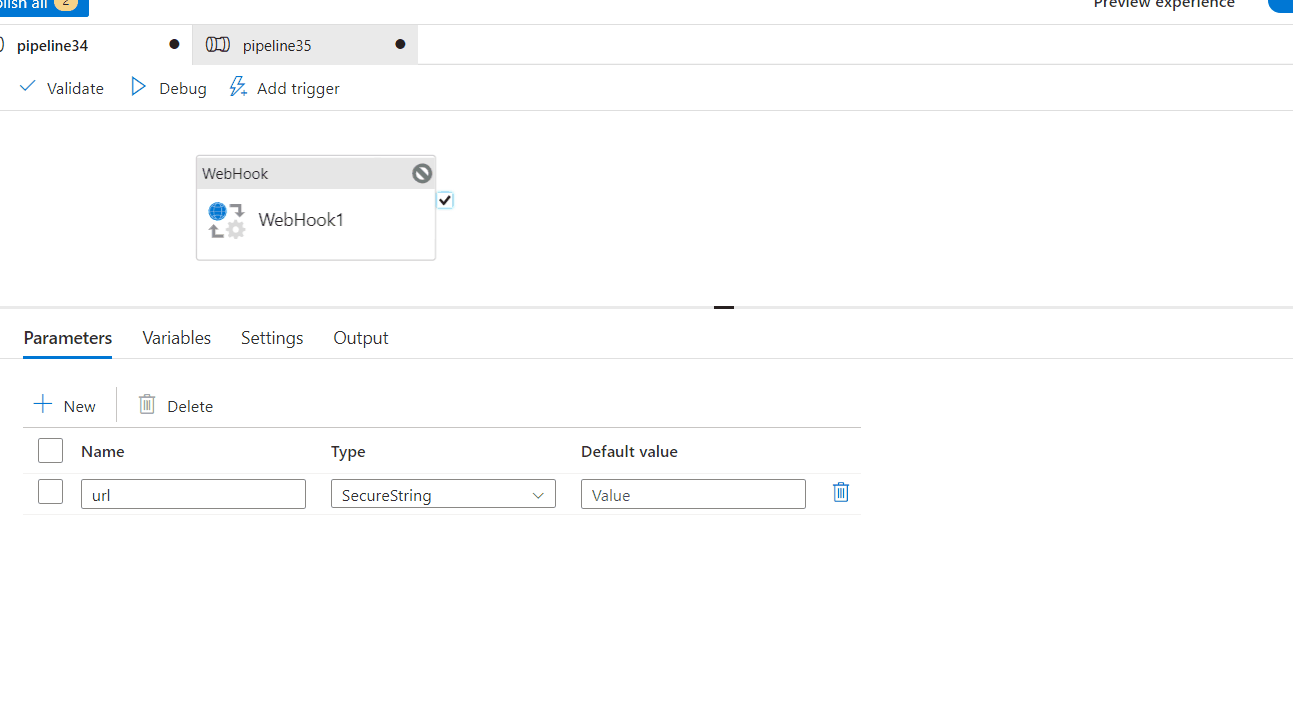
Task: Click the Delete trash icon above the parameters table
Action: point(146,404)
